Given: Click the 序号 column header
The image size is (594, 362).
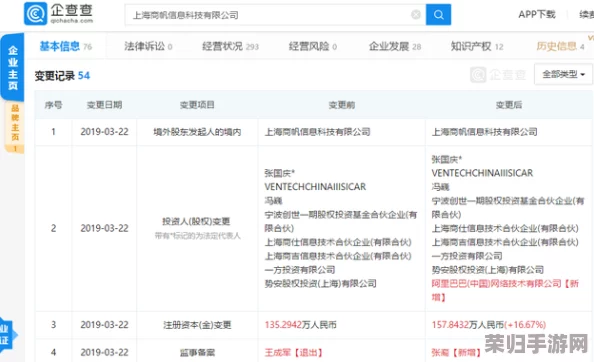Looking at the screenshot, I should (x=53, y=105).
